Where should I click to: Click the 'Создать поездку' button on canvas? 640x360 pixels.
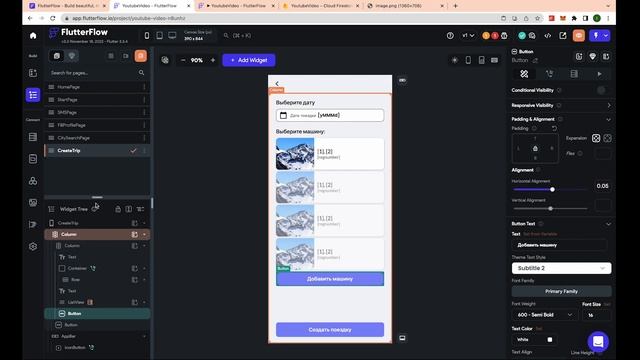[330, 329]
